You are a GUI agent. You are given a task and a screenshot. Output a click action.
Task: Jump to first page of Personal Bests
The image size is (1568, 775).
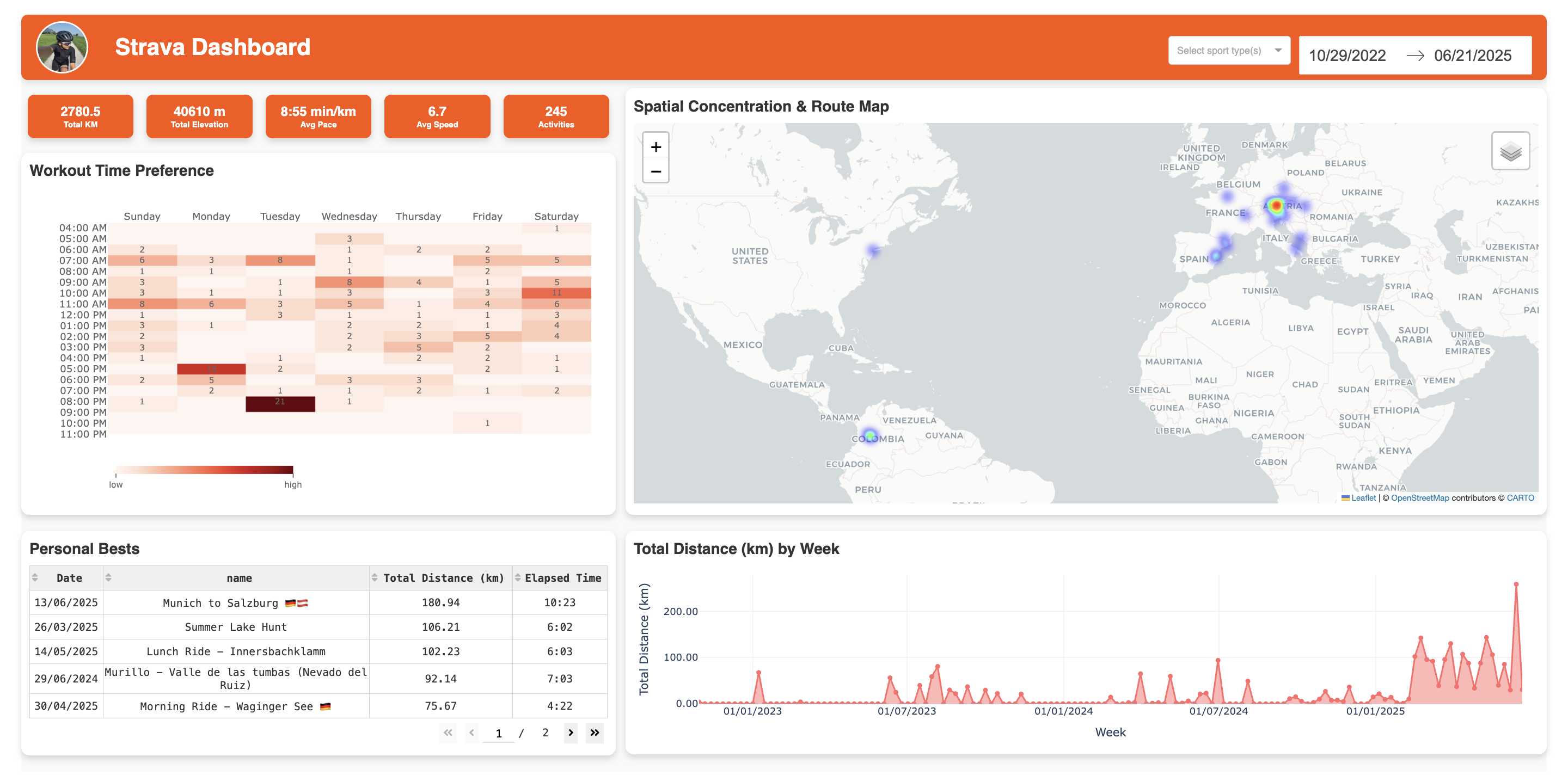[448, 733]
